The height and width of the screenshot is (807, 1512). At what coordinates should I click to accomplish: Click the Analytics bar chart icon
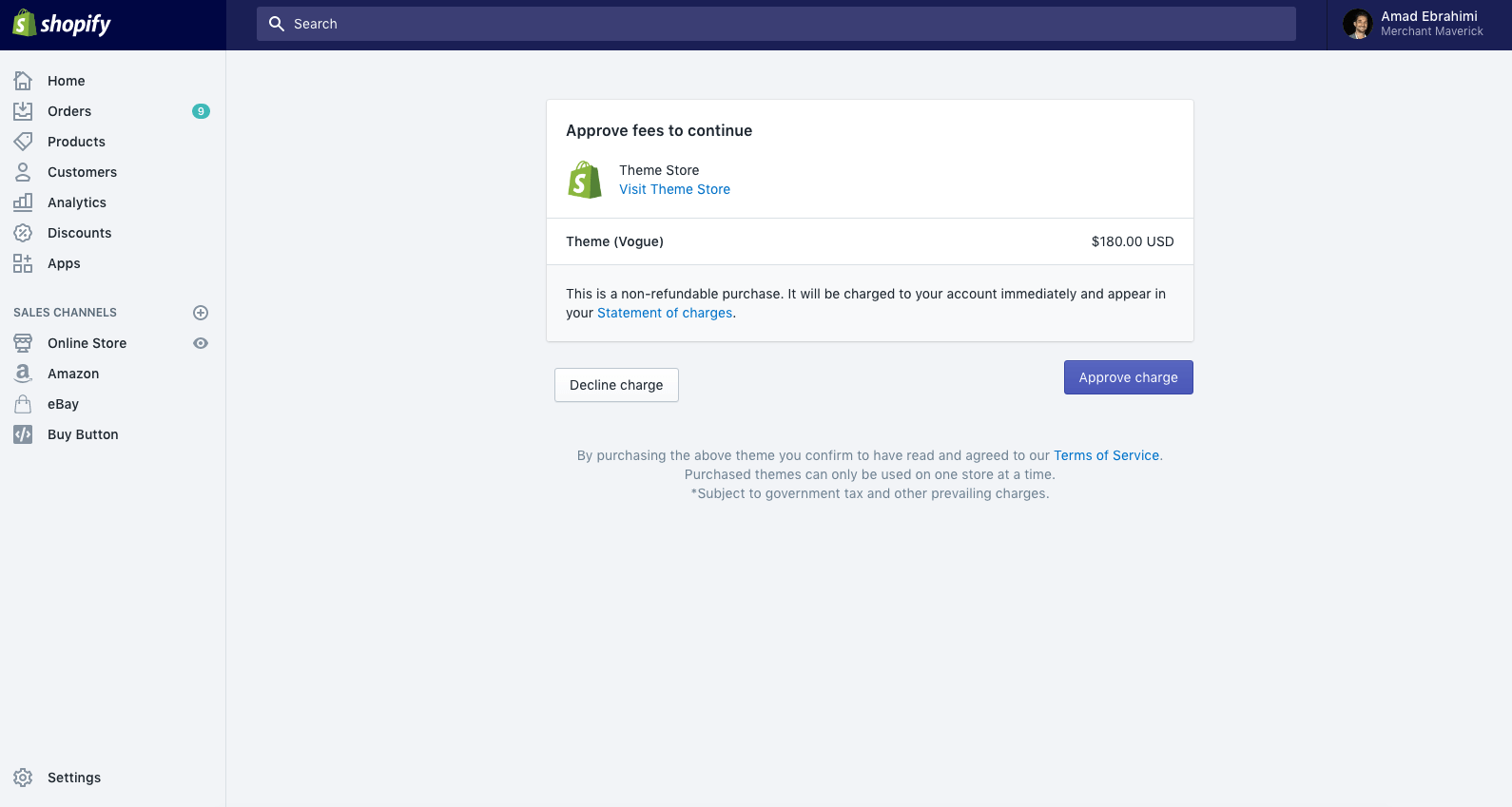point(23,202)
